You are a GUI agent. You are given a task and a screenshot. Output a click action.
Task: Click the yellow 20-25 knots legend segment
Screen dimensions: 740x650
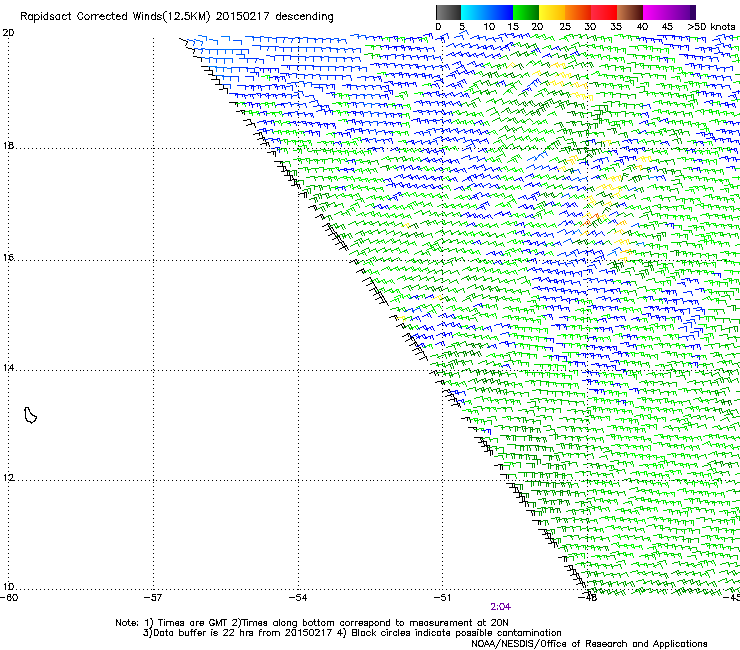click(552, 12)
